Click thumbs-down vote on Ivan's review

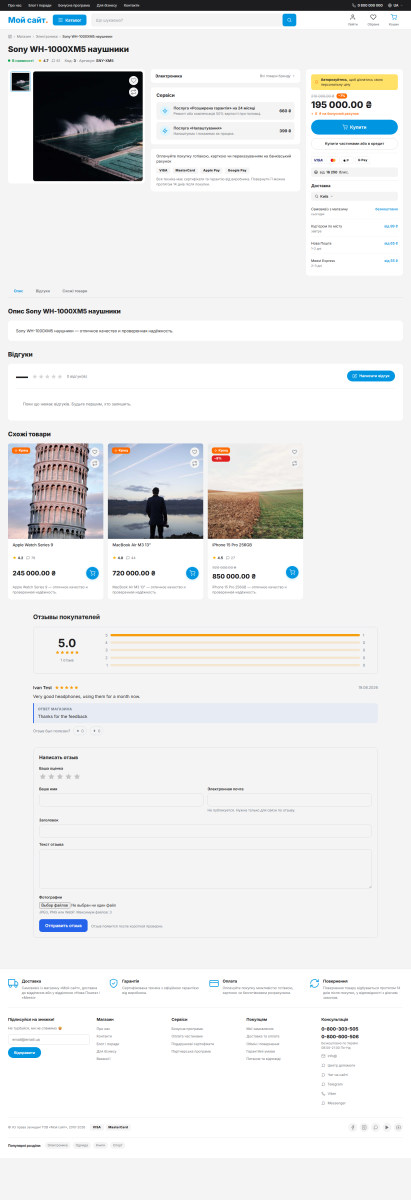96,731
